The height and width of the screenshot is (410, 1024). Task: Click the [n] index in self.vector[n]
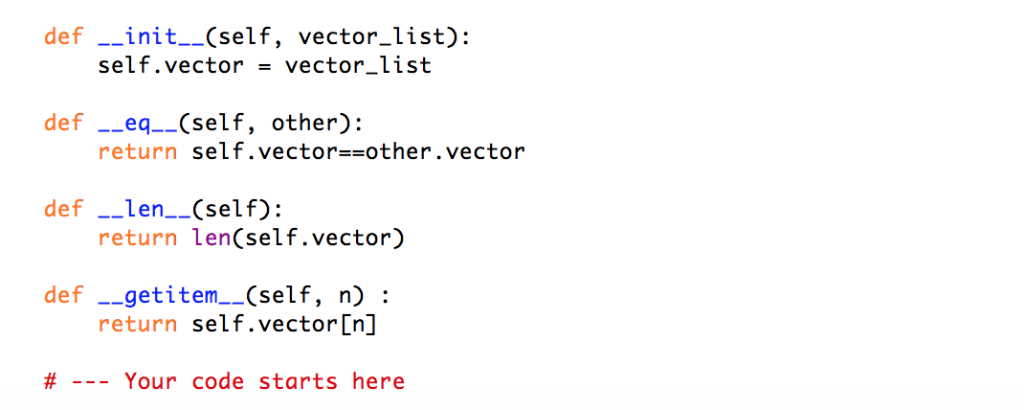357,325
